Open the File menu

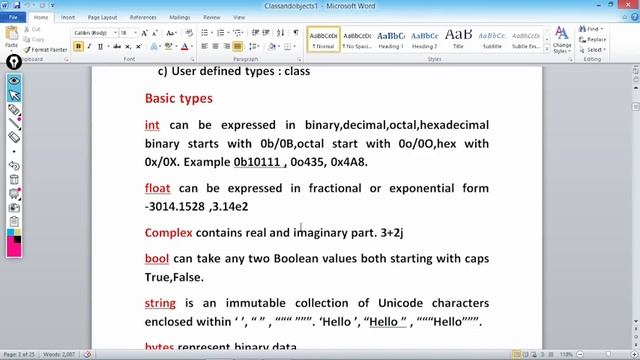click(13, 18)
